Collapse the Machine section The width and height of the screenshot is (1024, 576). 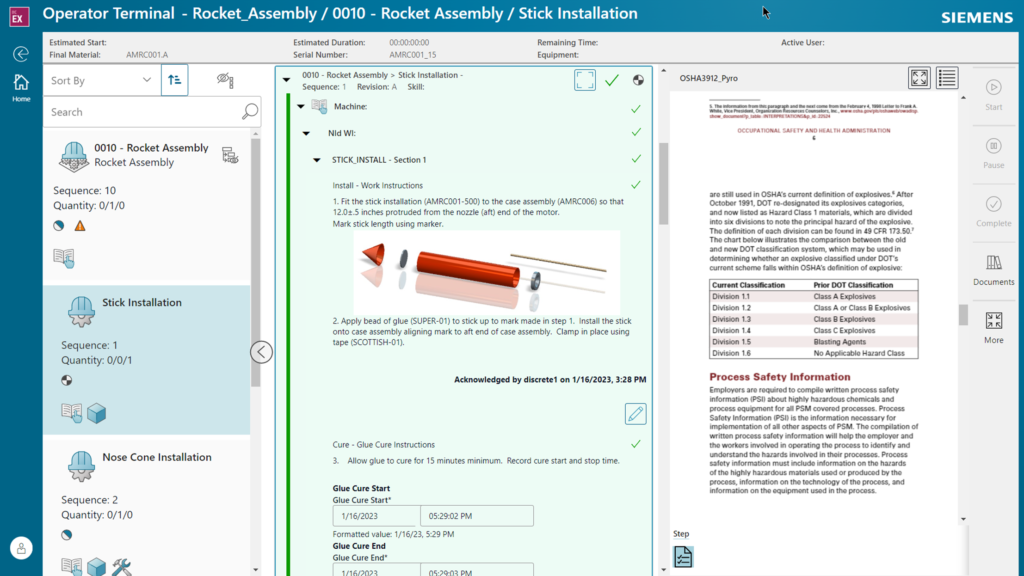click(301, 106)
